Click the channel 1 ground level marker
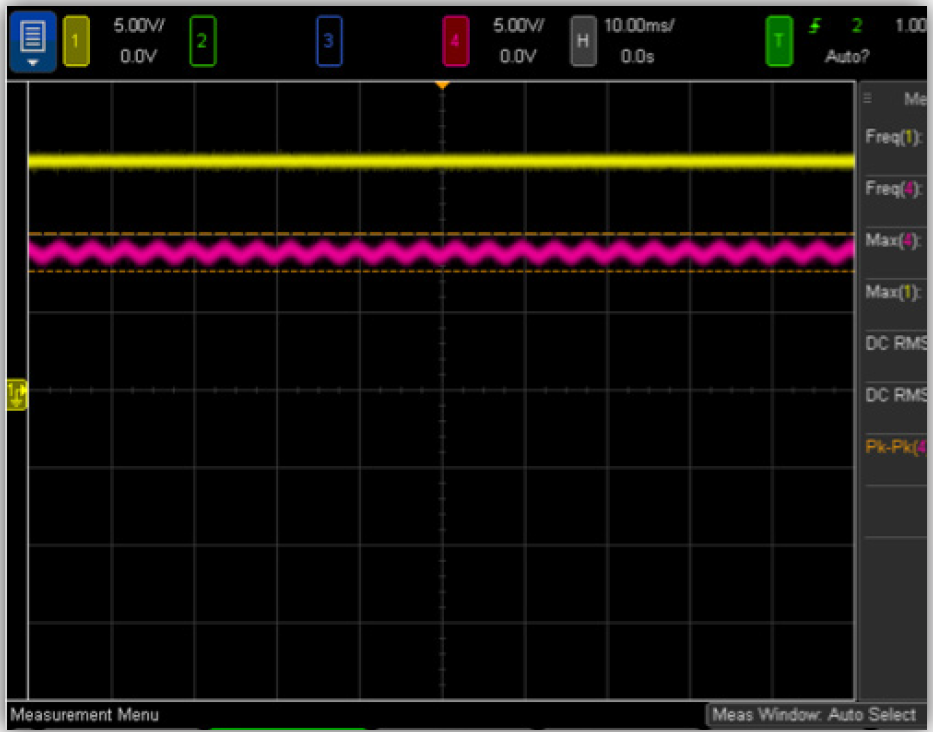933x732 pixels. pyautogui.click(x=17, y=395)
